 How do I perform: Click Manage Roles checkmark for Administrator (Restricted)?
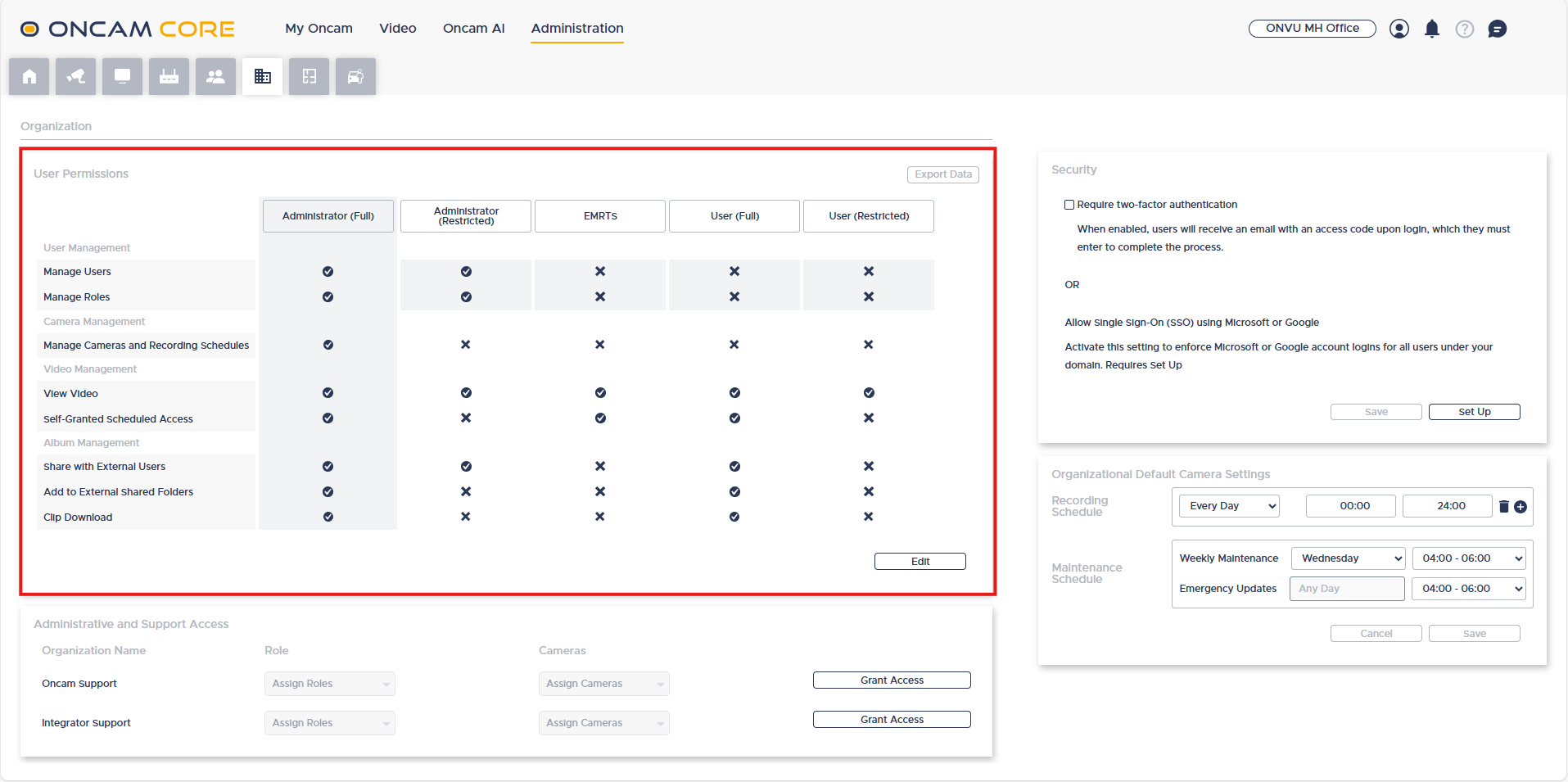coord(466,296)
